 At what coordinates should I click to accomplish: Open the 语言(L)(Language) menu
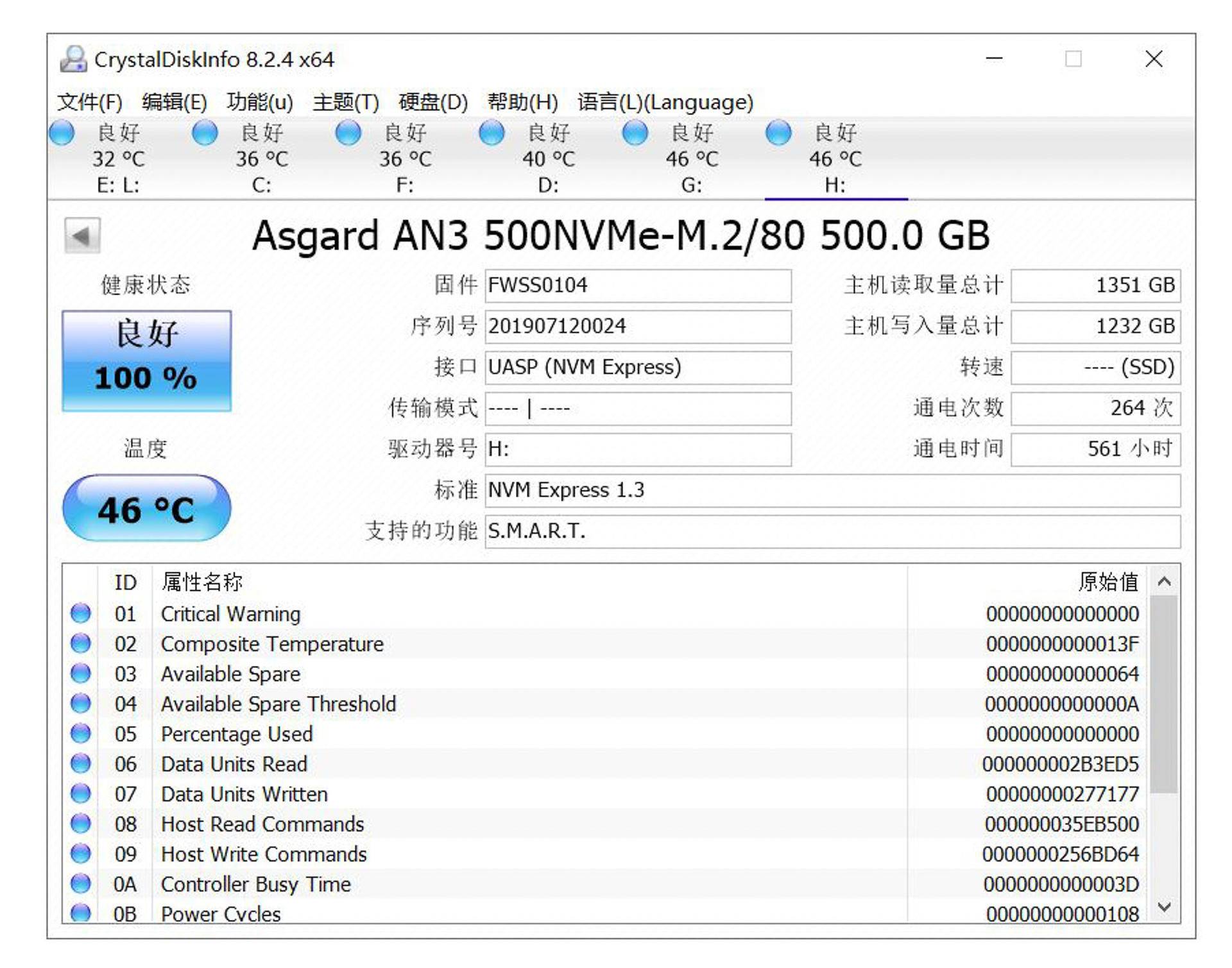pyautogui.click(x=664, y=101)
